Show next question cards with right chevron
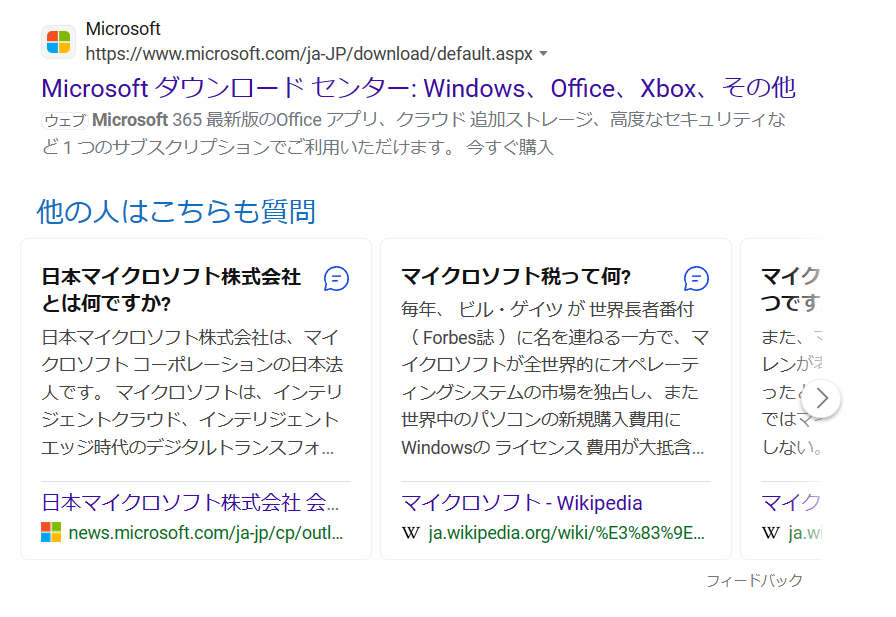Viewport: 896px width, 617px height. (x=821, y=398)
